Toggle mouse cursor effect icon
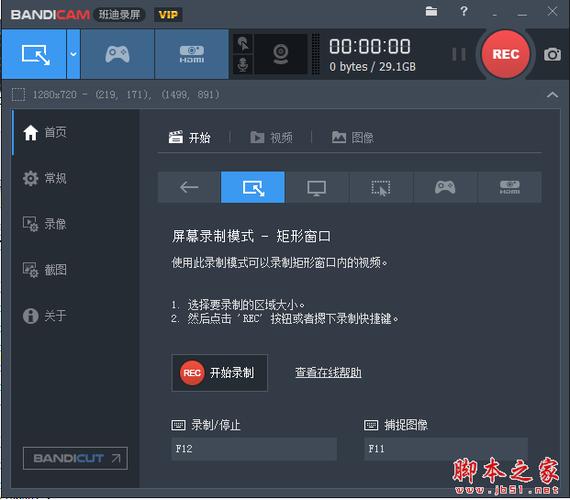The width and height of the screenshot is (570, 500). coord(243,44)
